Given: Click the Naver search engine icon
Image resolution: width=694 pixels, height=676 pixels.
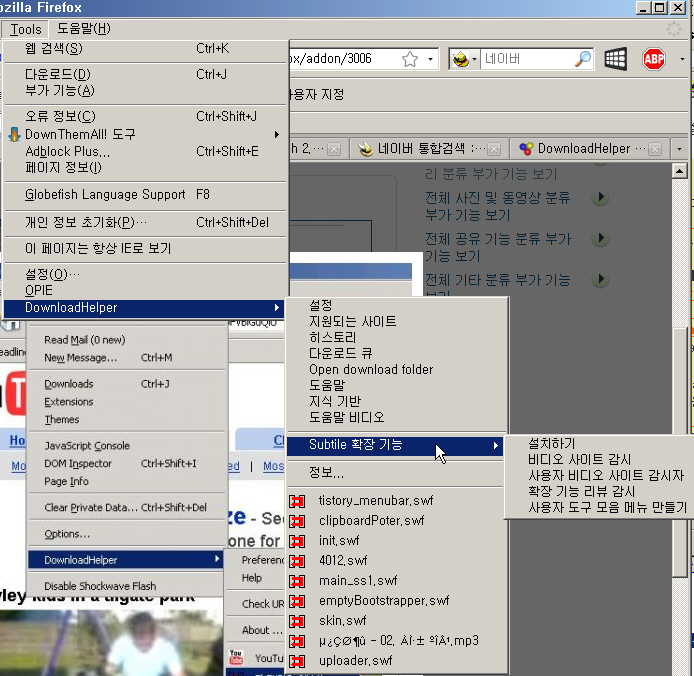Looking at the screenshot, I should 460,59.
